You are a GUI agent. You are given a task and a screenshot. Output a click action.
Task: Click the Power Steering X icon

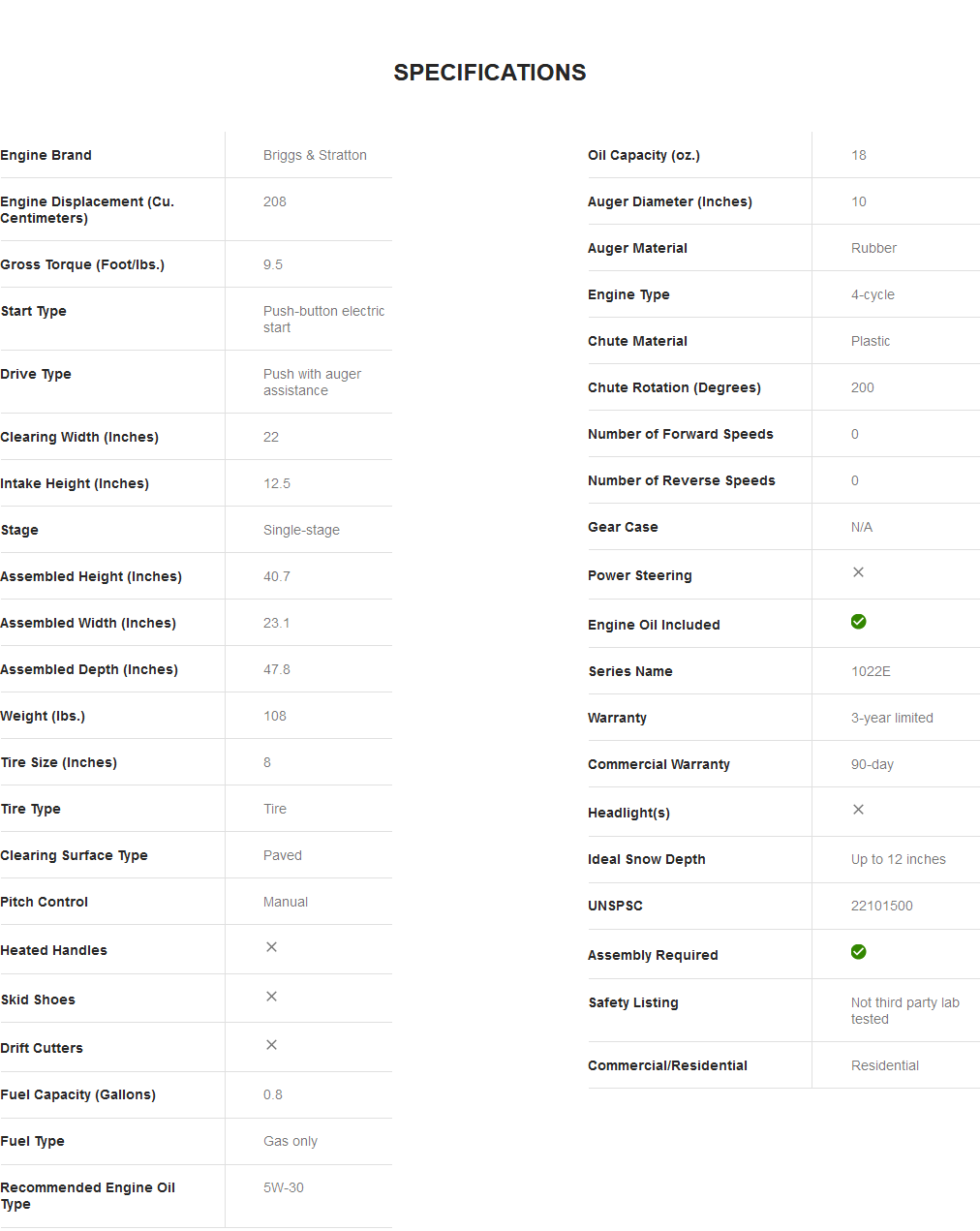point(858,572)
